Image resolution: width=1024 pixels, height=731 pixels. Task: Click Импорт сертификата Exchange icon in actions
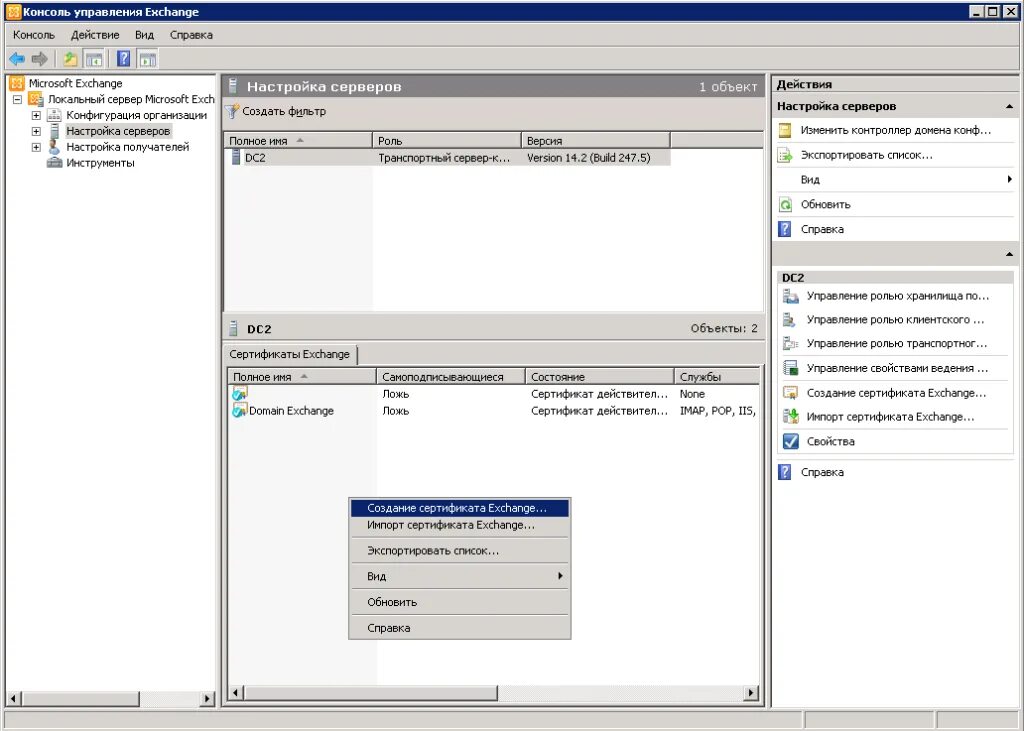[791, 417]
